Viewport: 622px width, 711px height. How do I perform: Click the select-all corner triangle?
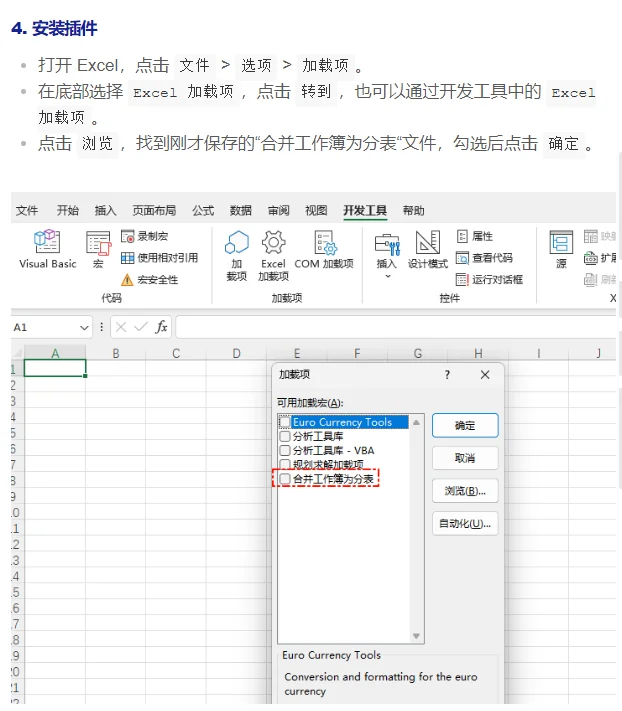[x=17, y=353]
